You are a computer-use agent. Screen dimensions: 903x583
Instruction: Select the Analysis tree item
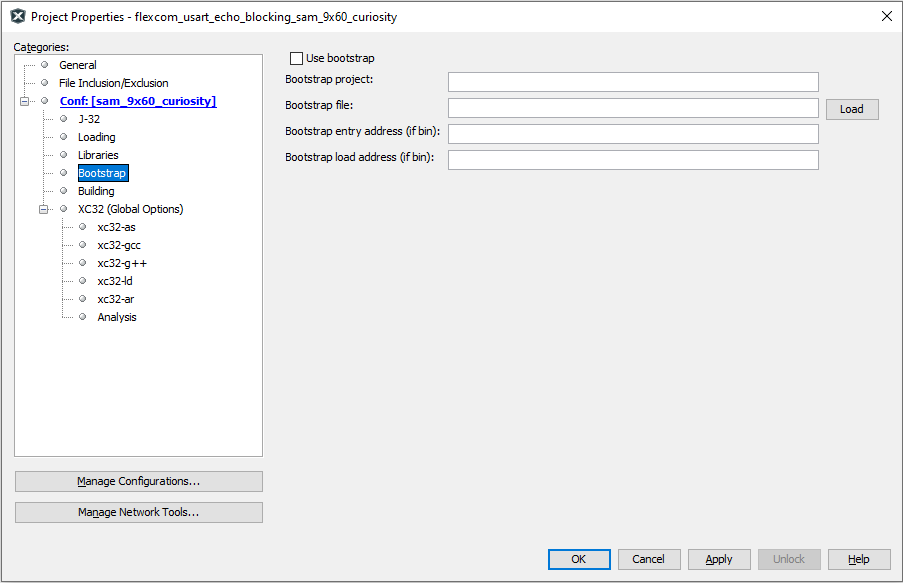117,317
